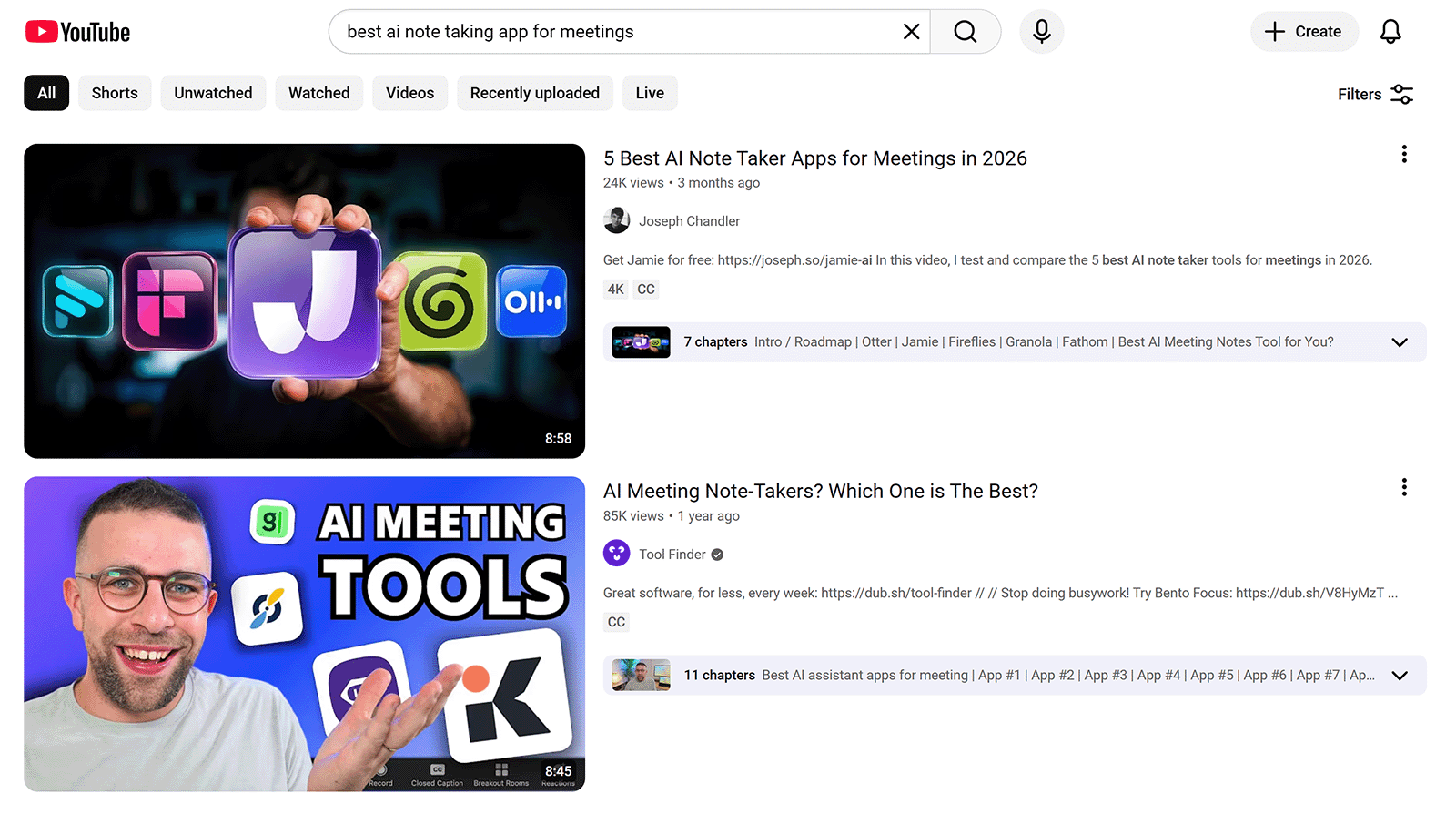Click the description starting 'Get Jamie for free'
The image size is (1456, 814).
pyautogui.click(x=987, y=260)
